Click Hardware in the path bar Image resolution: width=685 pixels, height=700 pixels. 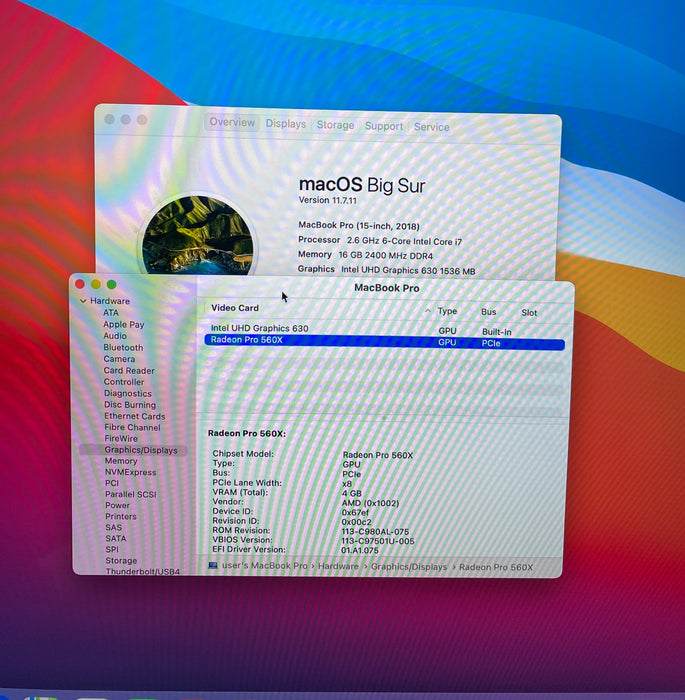pyautogui.click(x=338, y=566)
